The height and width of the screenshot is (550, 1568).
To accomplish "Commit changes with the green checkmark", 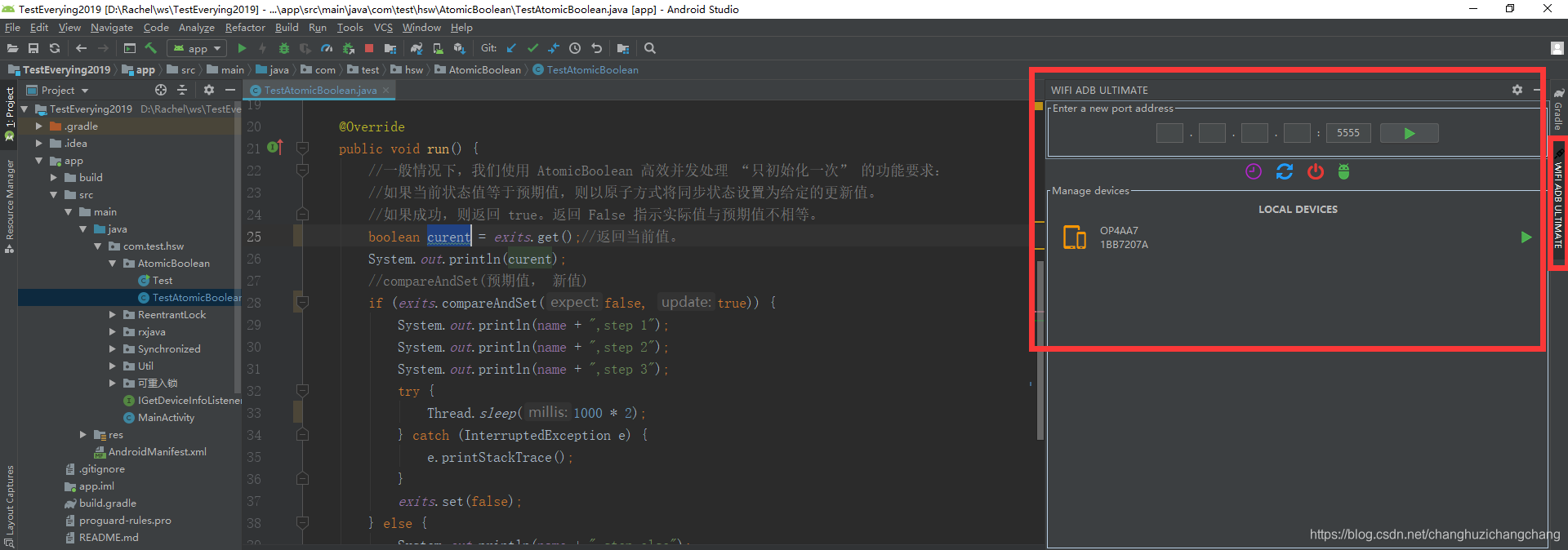I will point(532,48).
